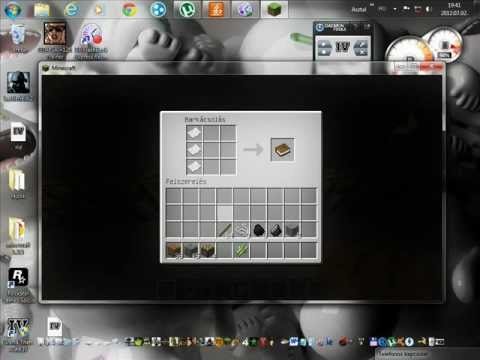480x360 pixels.
Task: Switch to the orange app taskbar button
Action: (216, 9)
